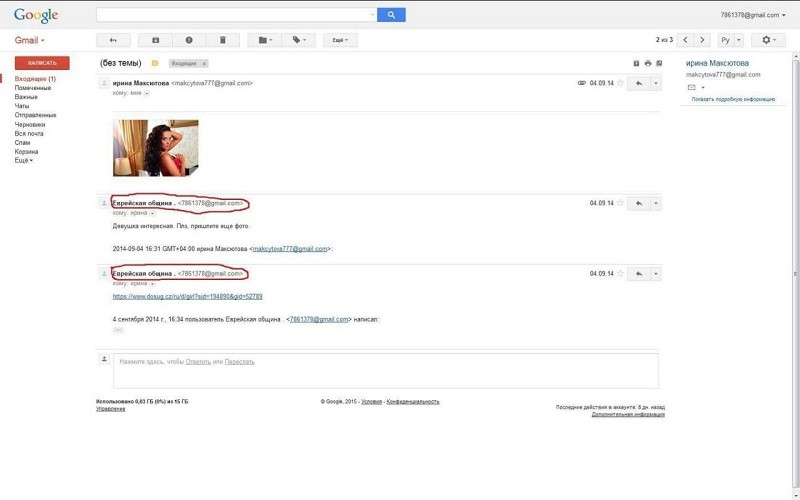
Task: Delete the conversation with trash icon
Action: [222, 40]
